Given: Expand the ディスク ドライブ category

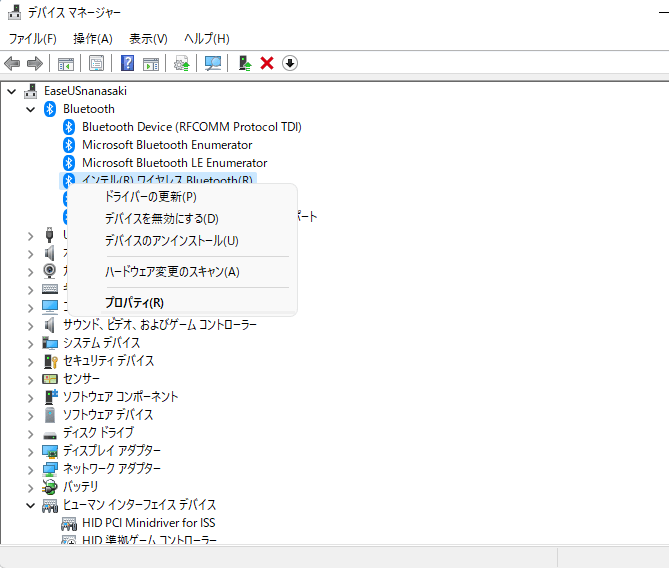Looking at the screenshot, I should pyautogui.click(x=30, y=434).
